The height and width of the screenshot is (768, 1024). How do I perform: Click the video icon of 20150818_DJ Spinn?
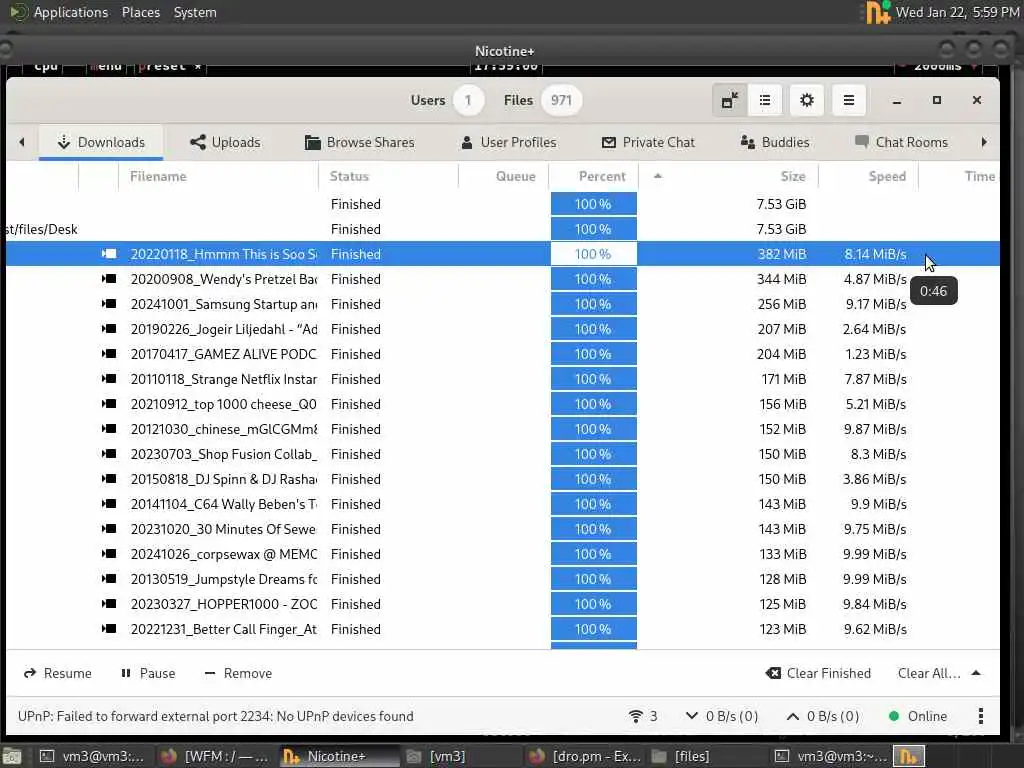click(109, 479)
